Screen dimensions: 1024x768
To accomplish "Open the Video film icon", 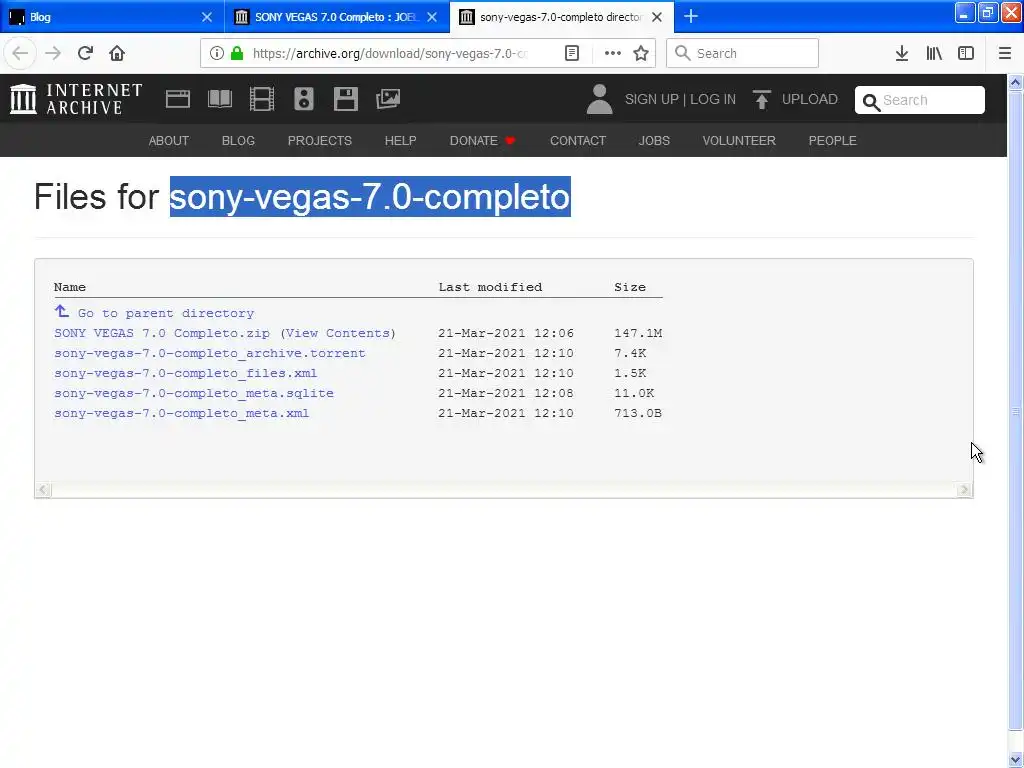I will click(x=262, y=99).
